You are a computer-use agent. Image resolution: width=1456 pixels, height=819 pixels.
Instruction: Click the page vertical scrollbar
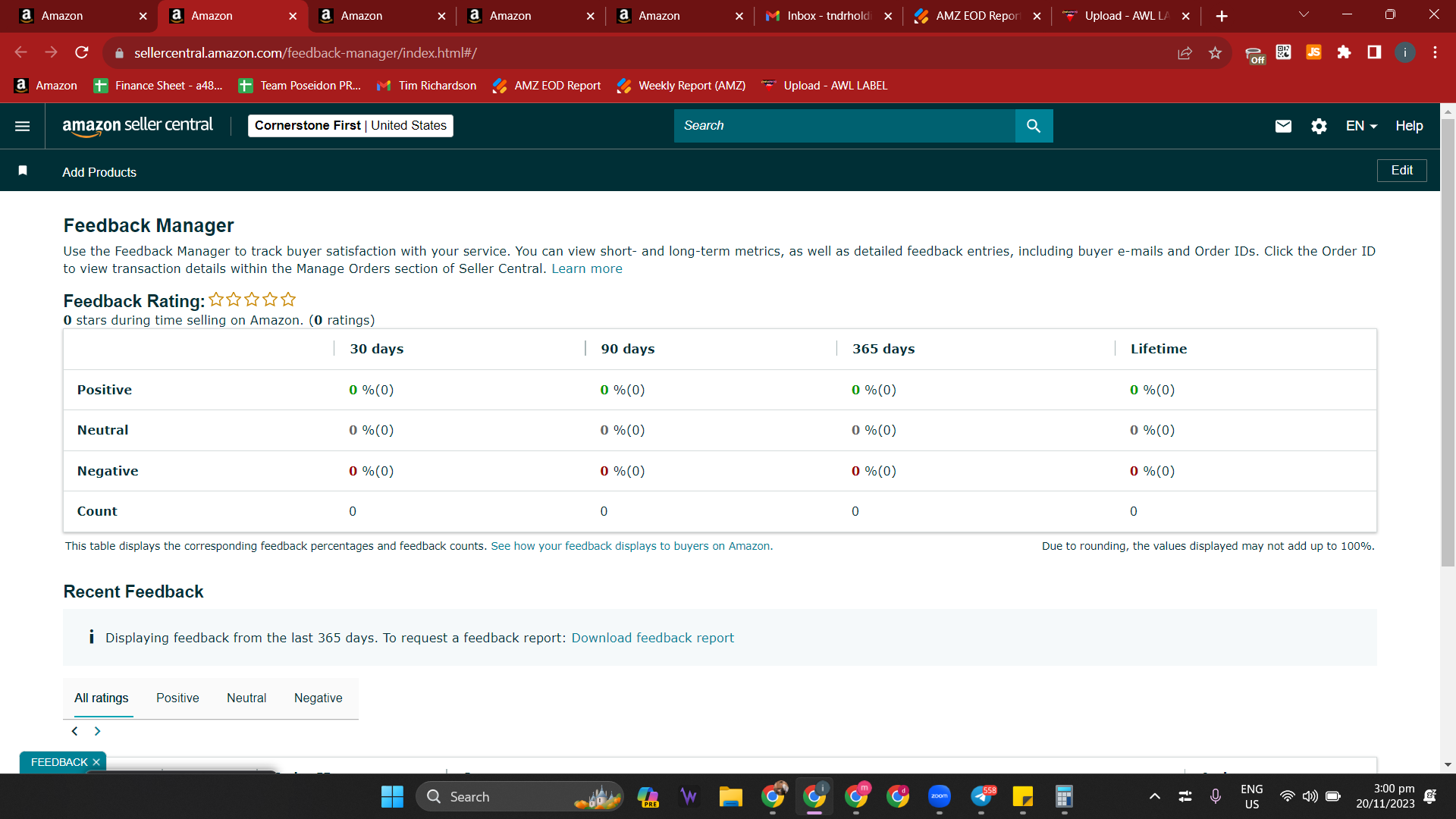[1448, 343]
